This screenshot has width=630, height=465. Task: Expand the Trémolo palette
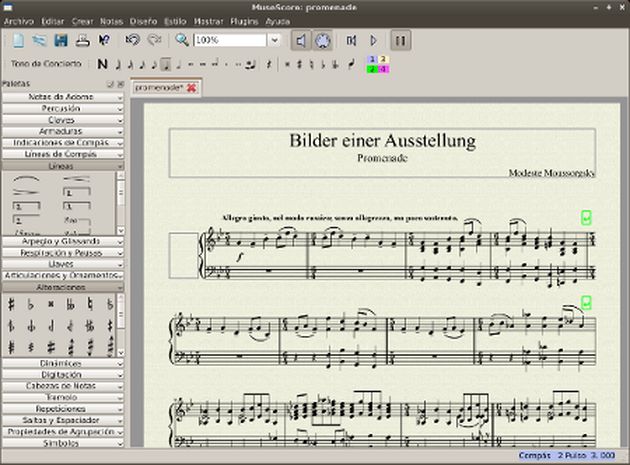coord(63,397)
